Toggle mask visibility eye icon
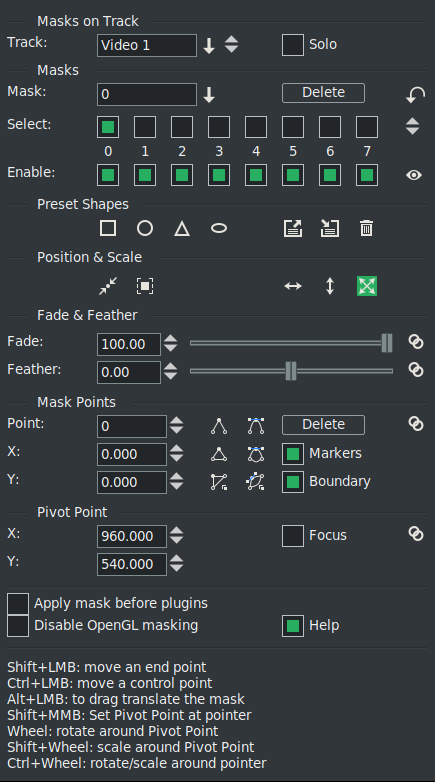 (414, 175)
